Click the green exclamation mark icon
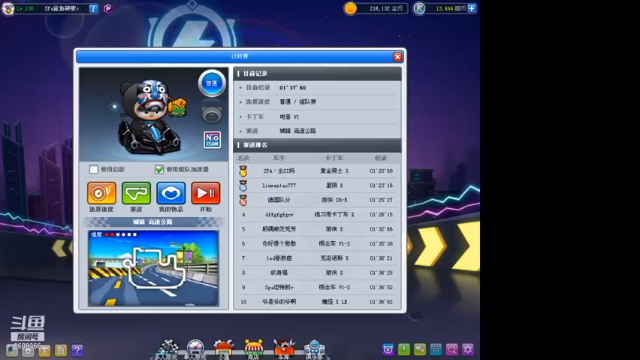Viewport: 640px width, 360px height. click(404, 349)
